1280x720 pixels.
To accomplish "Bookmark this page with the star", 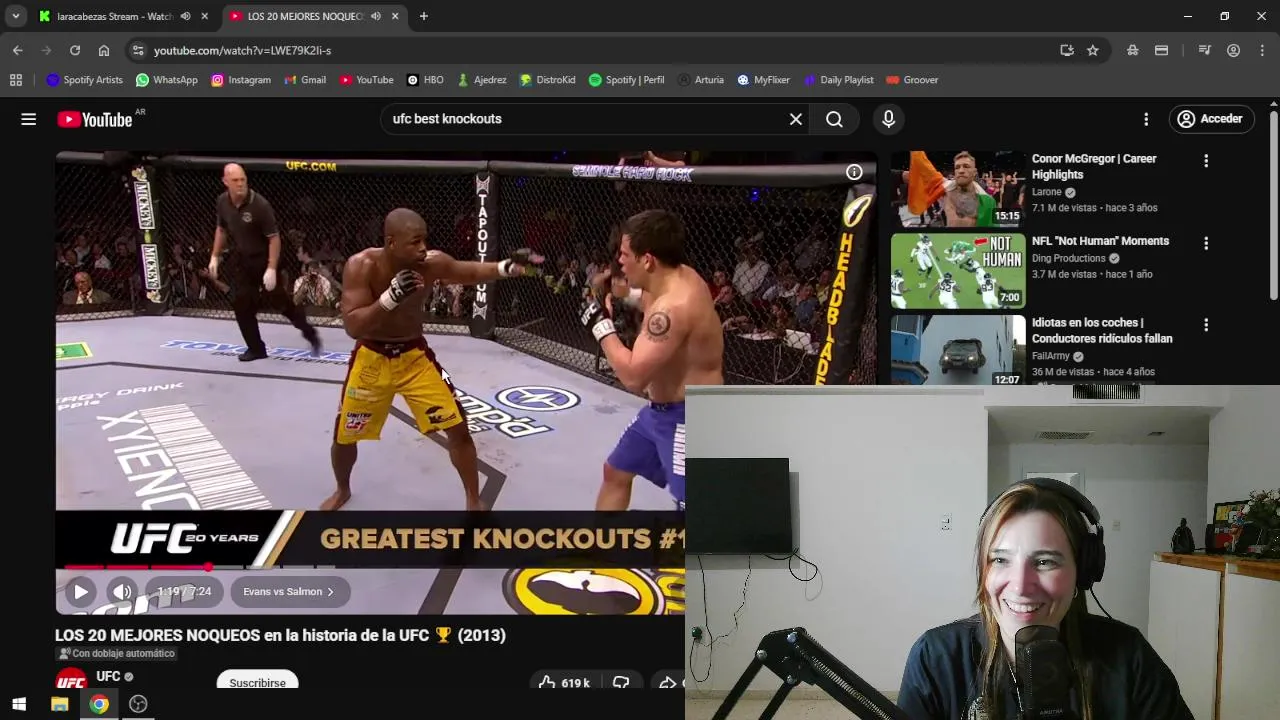I will coord(1093,50).
